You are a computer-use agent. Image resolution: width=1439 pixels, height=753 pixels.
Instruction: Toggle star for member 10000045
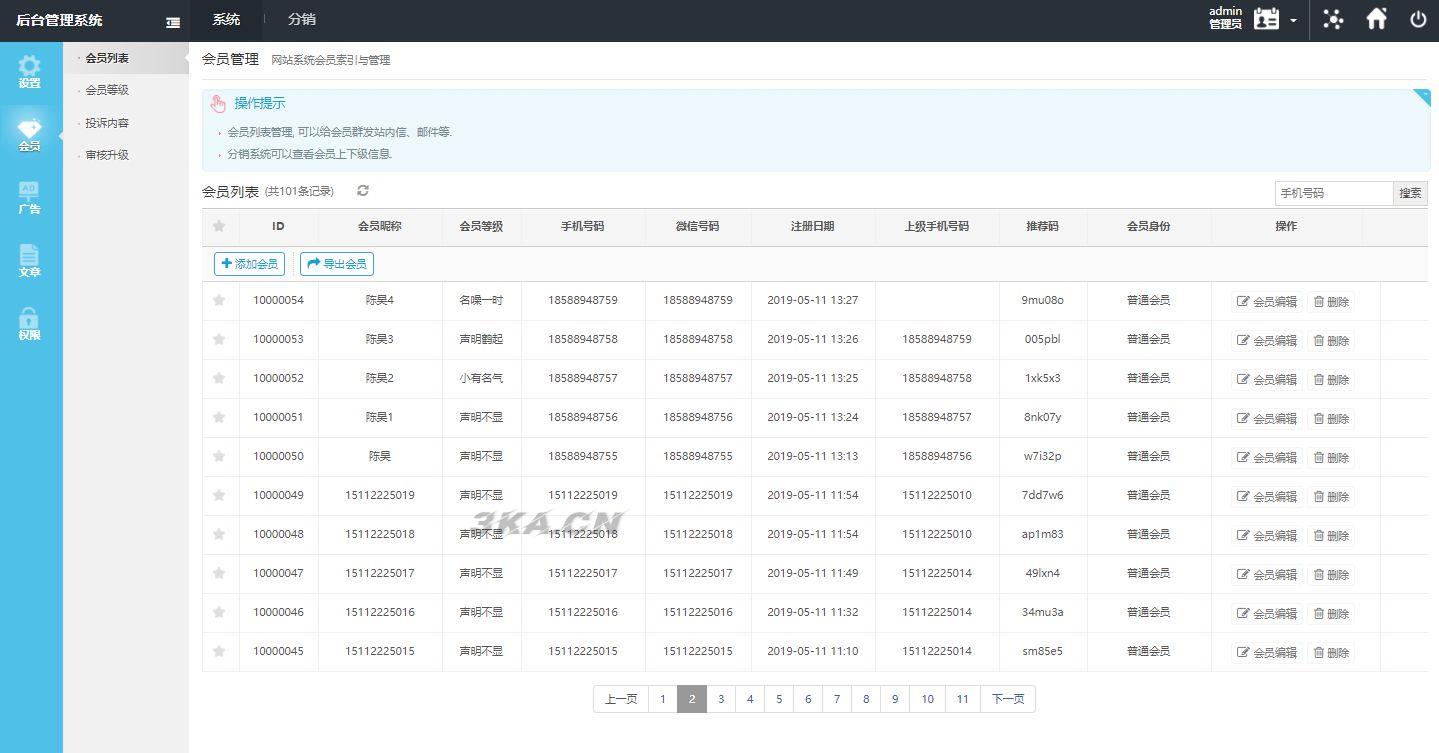(219, 651)
